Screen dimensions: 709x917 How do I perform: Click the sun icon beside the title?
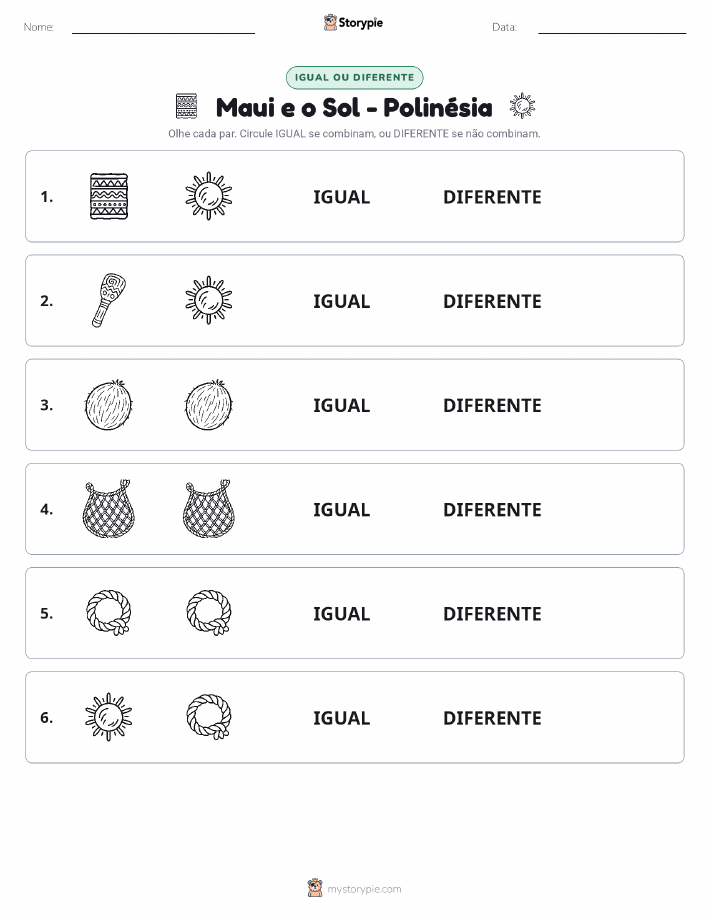[522, 106]
